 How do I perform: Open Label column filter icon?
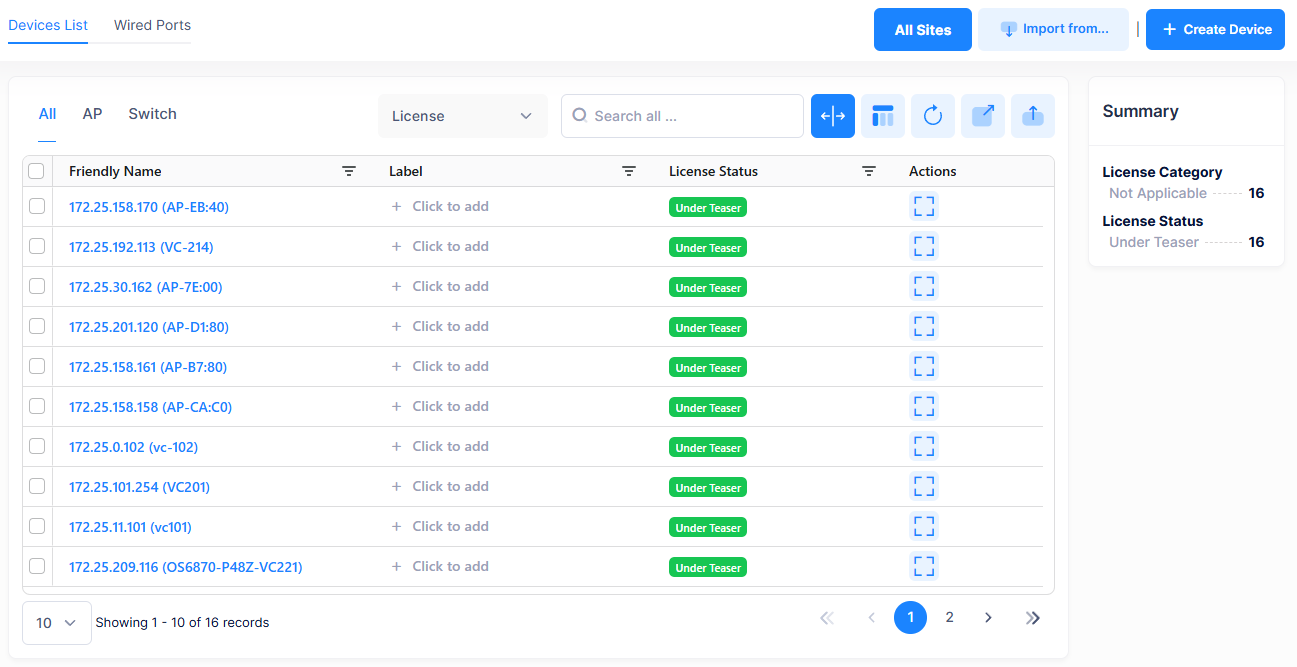pos(629,171)
